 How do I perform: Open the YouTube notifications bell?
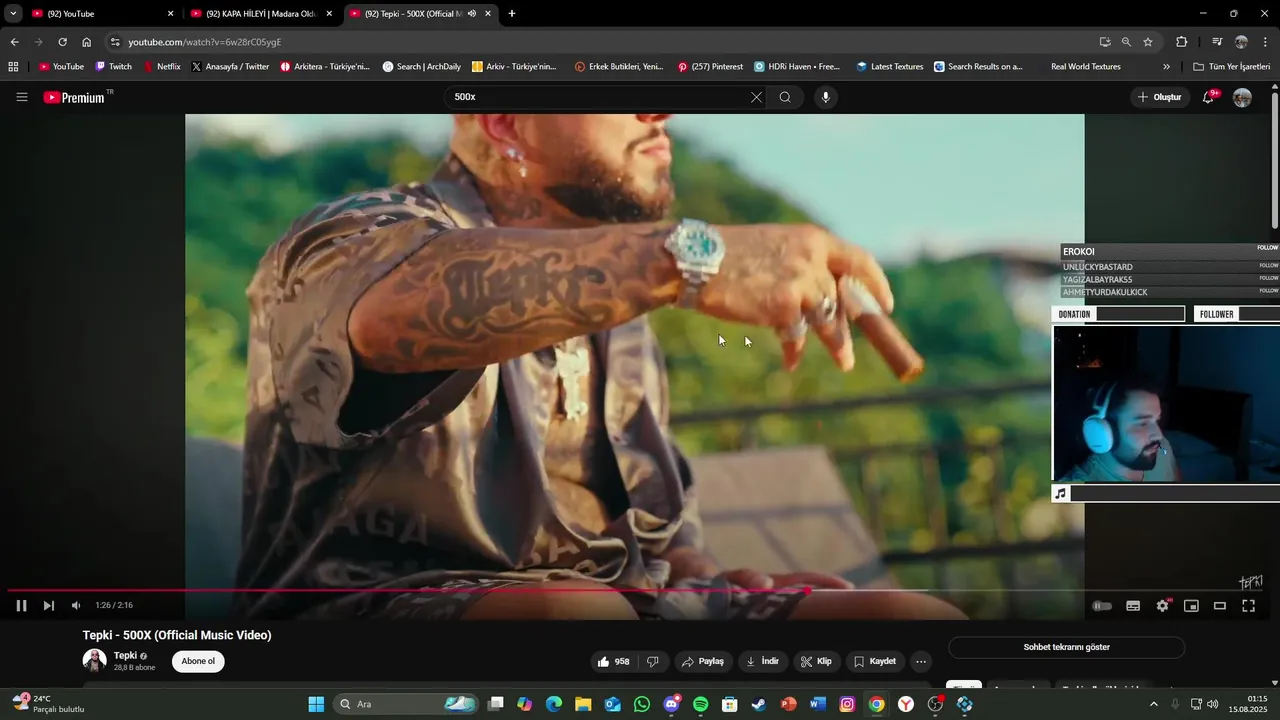point(1208,97)
